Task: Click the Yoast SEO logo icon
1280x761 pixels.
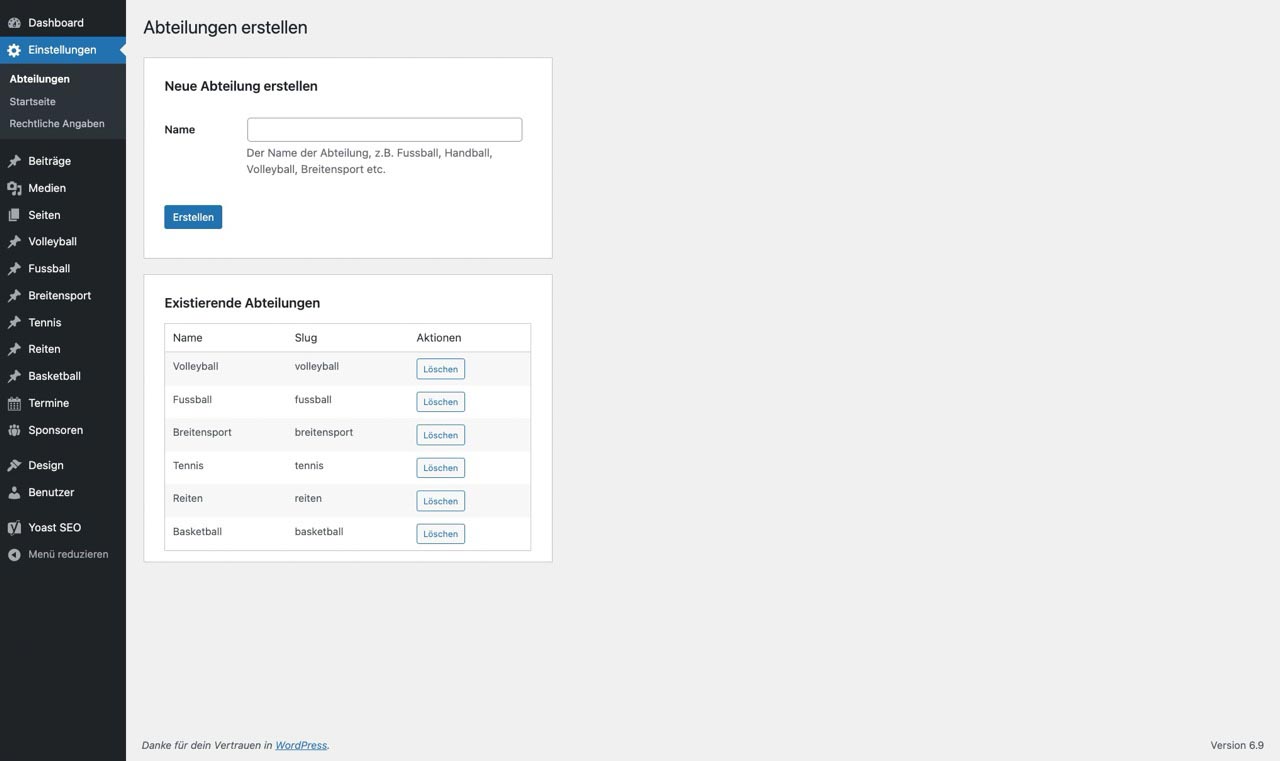Action: [x=14, y=528]
